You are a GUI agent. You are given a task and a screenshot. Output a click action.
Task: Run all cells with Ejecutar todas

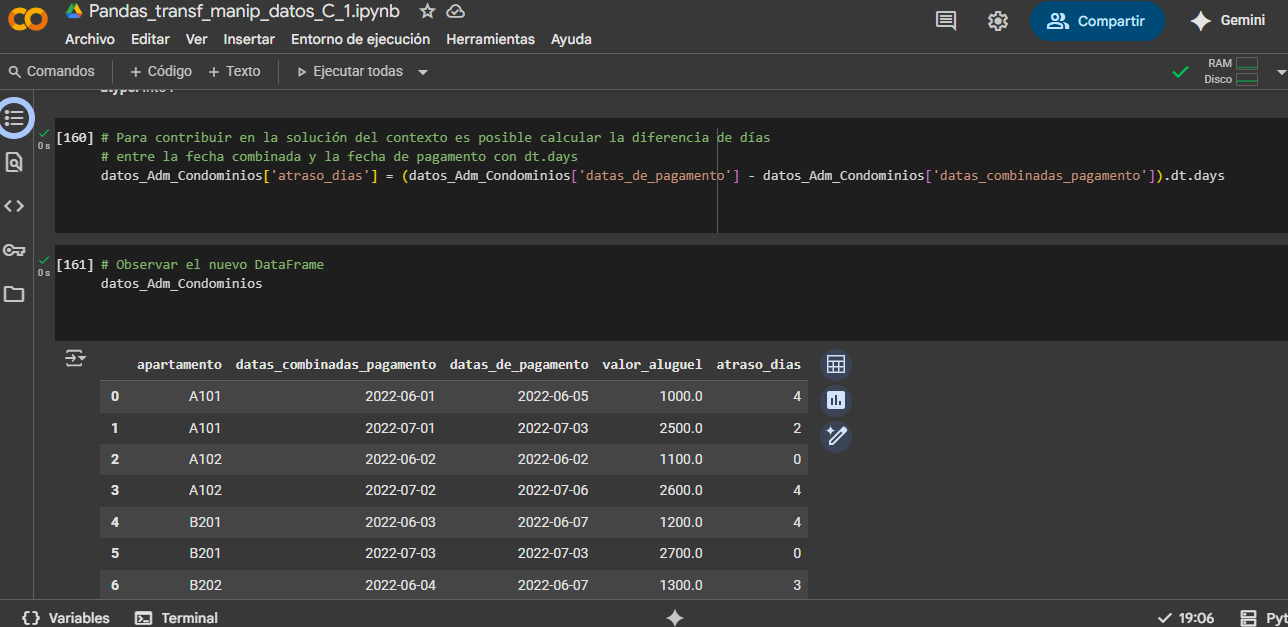[x=349, y=72]
